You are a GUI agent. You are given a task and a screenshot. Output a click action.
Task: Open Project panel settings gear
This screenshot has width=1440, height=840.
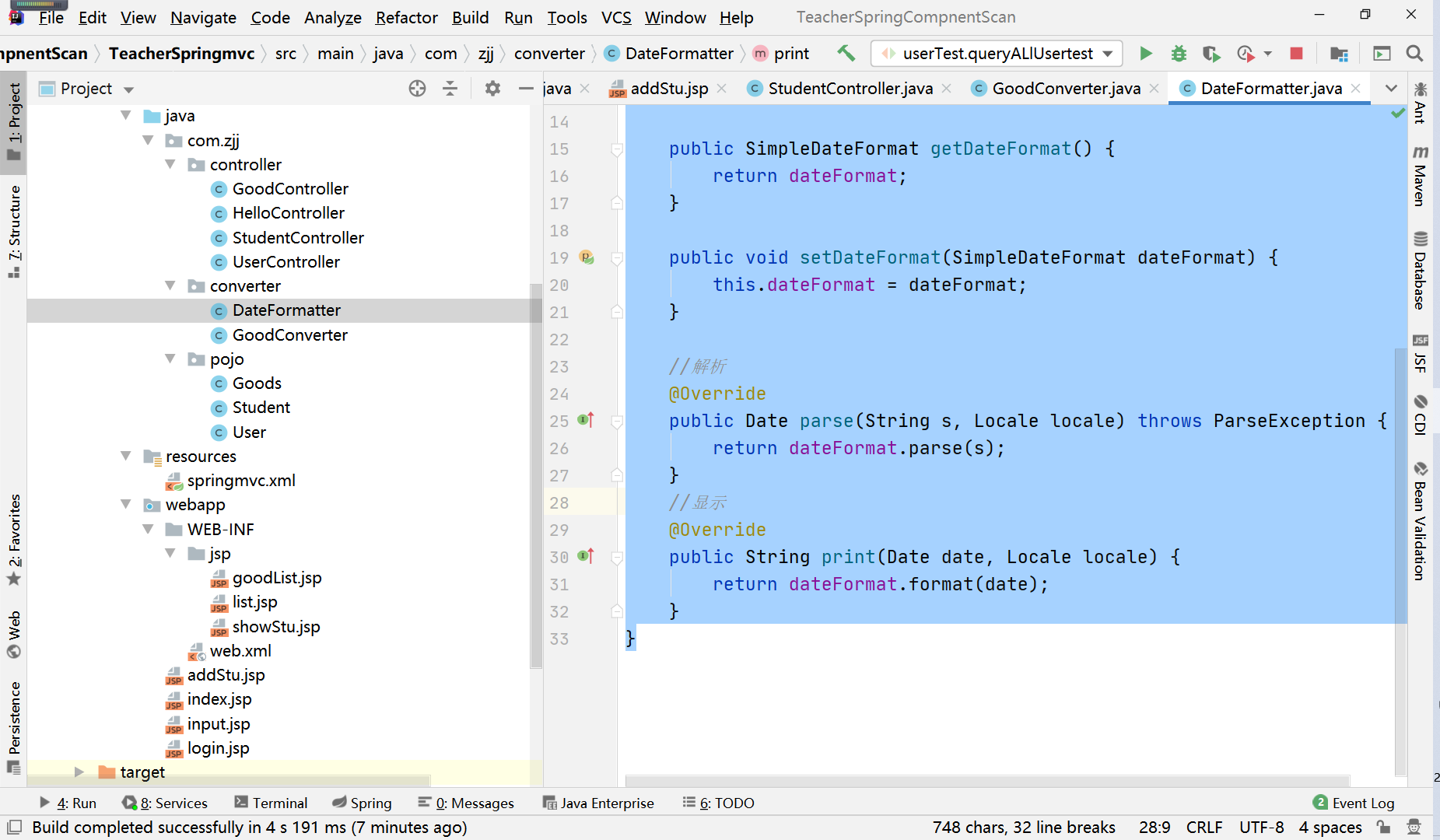tap(492, 89)
